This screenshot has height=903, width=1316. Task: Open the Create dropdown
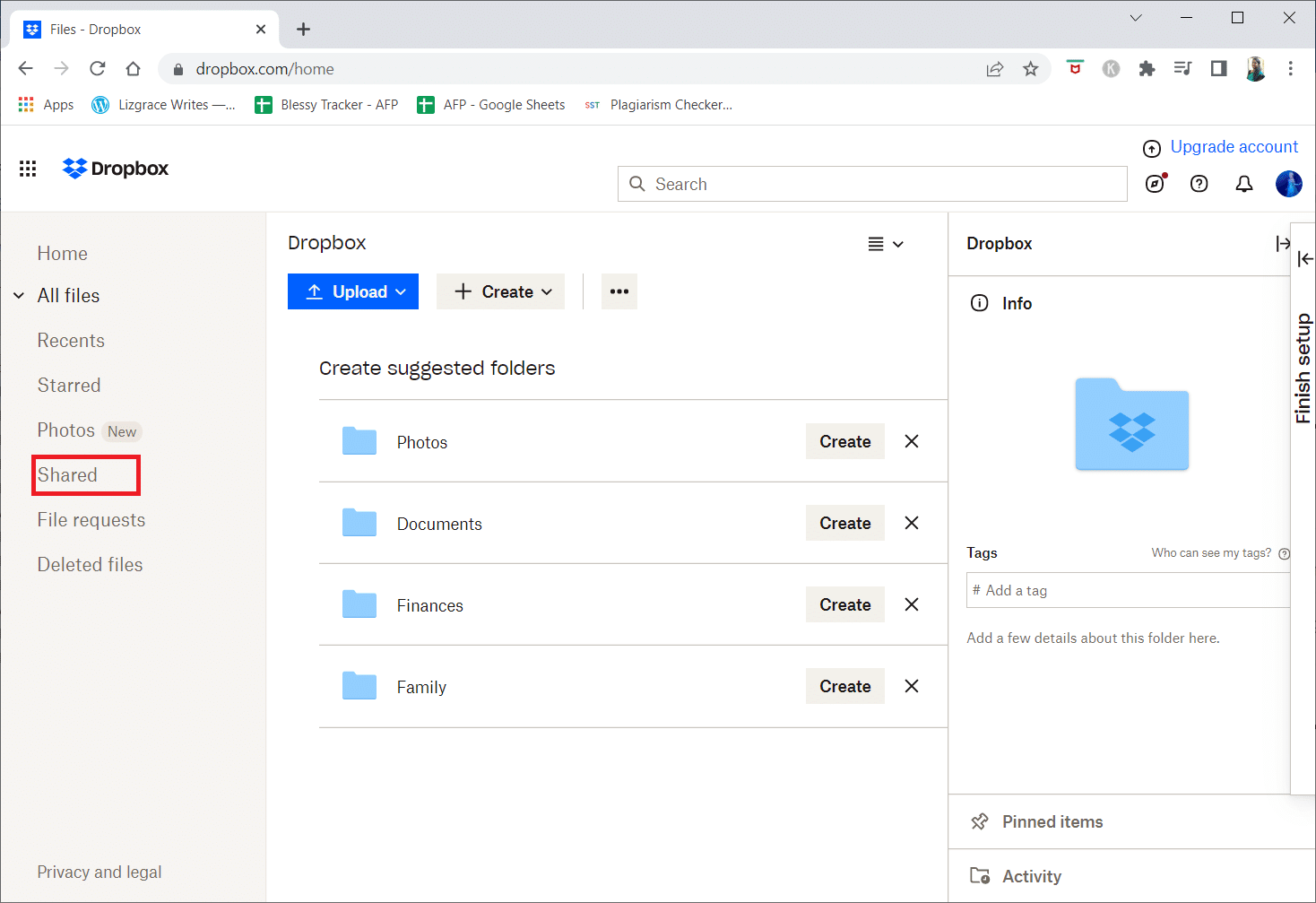500,291
